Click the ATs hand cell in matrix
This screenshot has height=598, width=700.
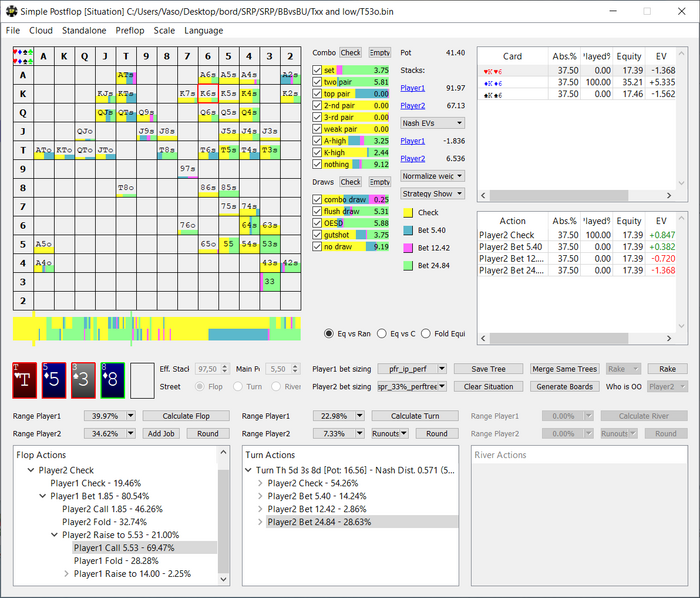(x=125, y=75)
